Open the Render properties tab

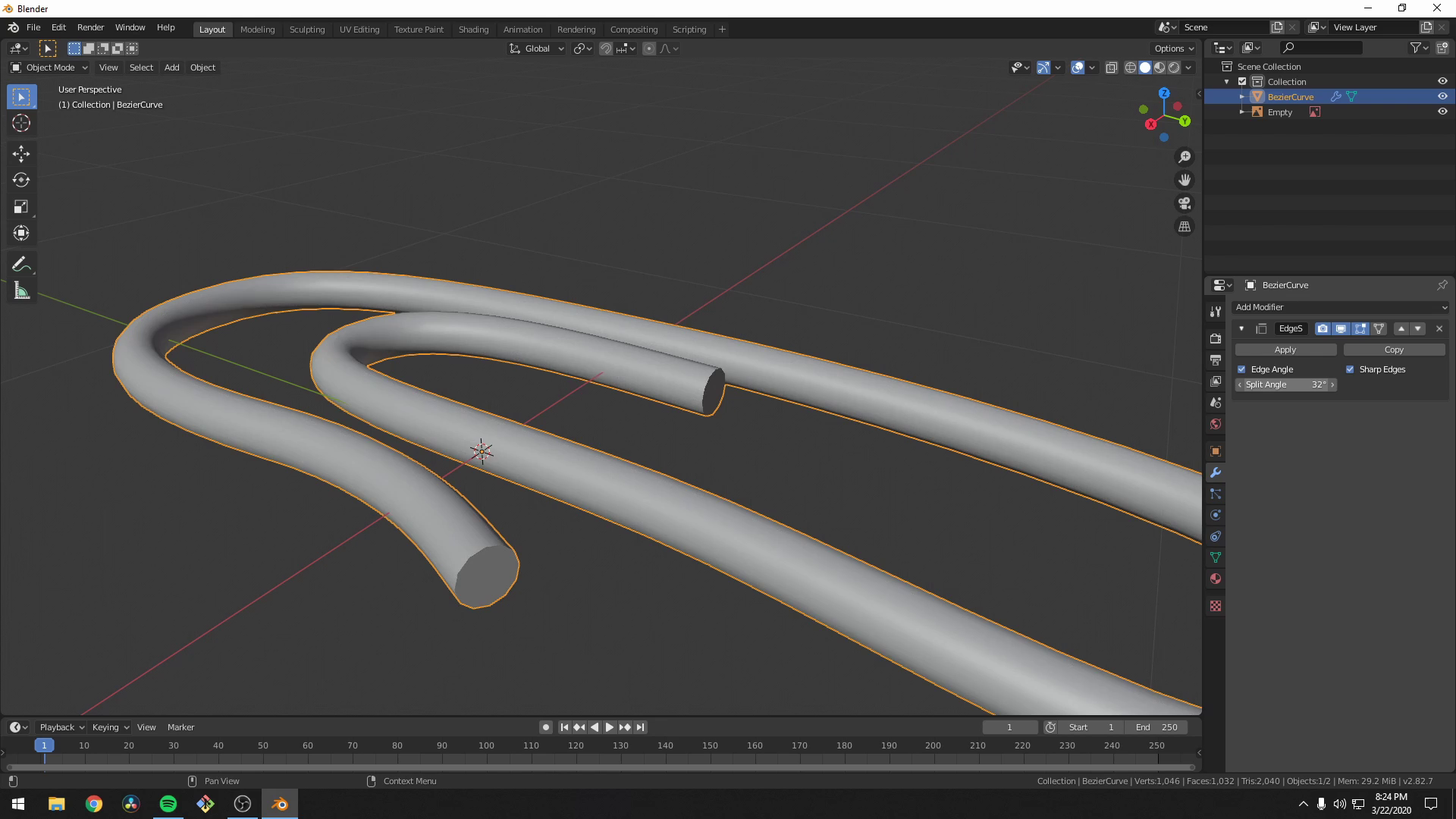pyautogui.click(x=1216, y=339)
